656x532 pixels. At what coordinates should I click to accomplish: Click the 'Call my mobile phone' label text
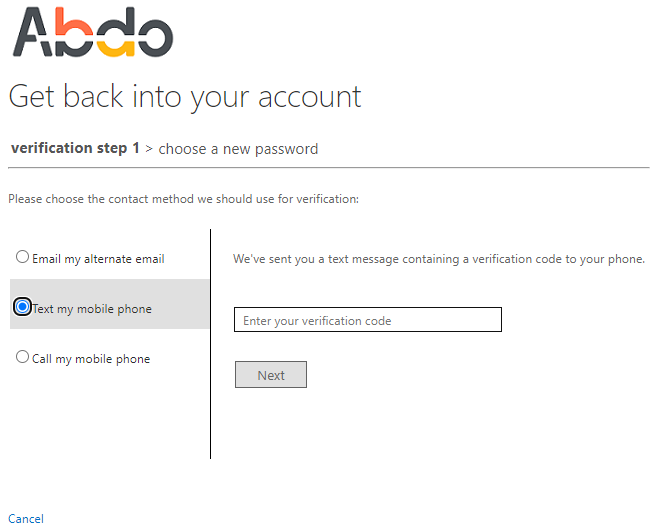click(91, 359)
